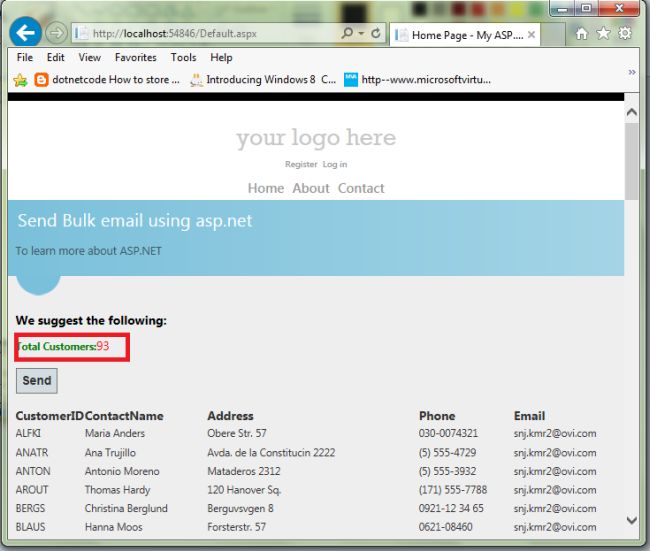Click Ana Trujillo contact name
Image resolution: width=650 pixels, height=551 pixels.
pos(110,452)
